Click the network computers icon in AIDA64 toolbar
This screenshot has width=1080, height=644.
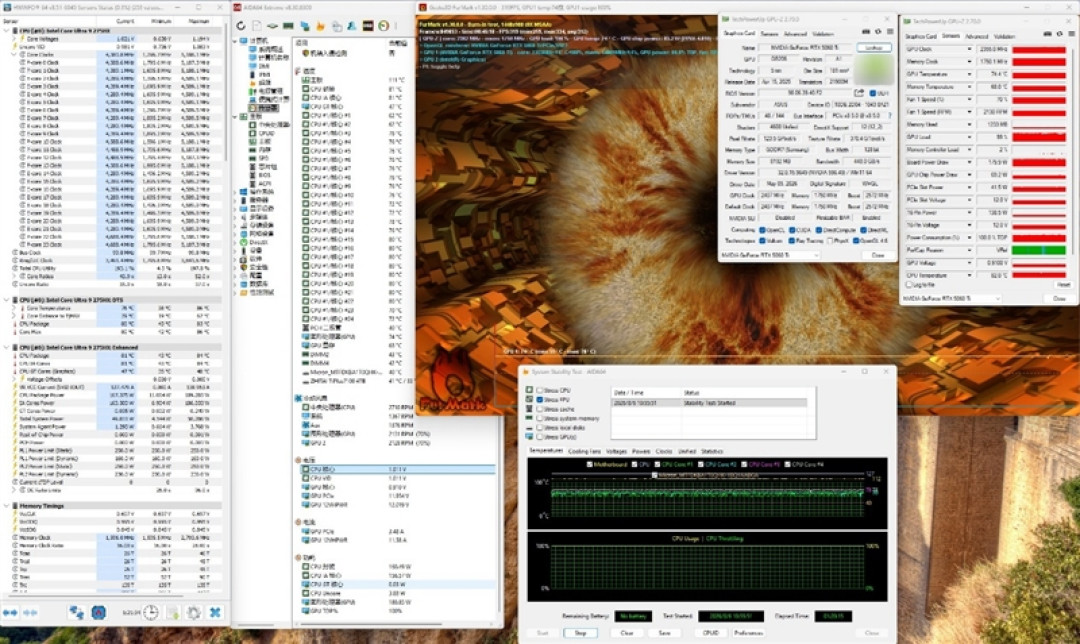304,26
